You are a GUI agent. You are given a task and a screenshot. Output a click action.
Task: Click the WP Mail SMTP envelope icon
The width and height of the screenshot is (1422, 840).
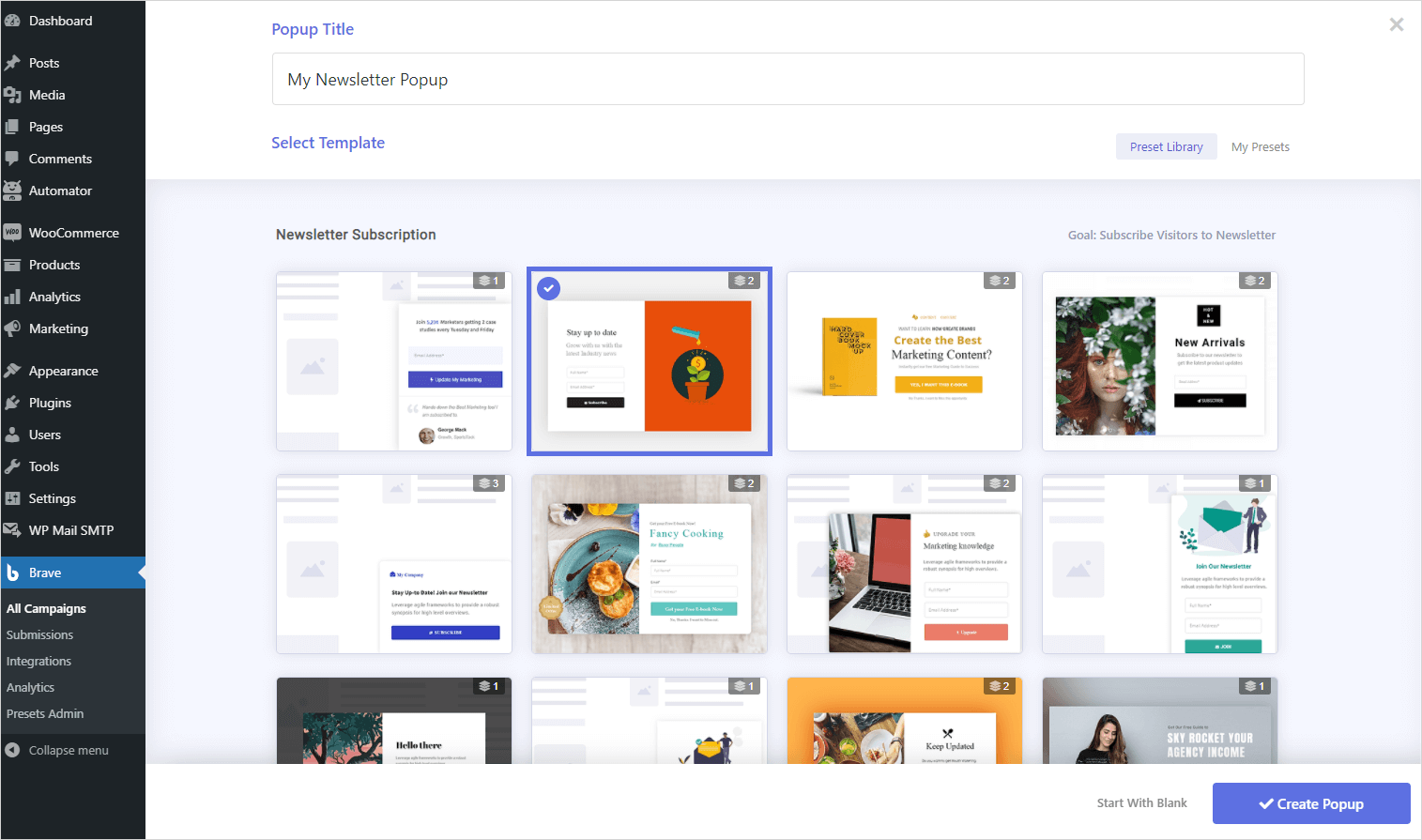[x=12, y=530]
